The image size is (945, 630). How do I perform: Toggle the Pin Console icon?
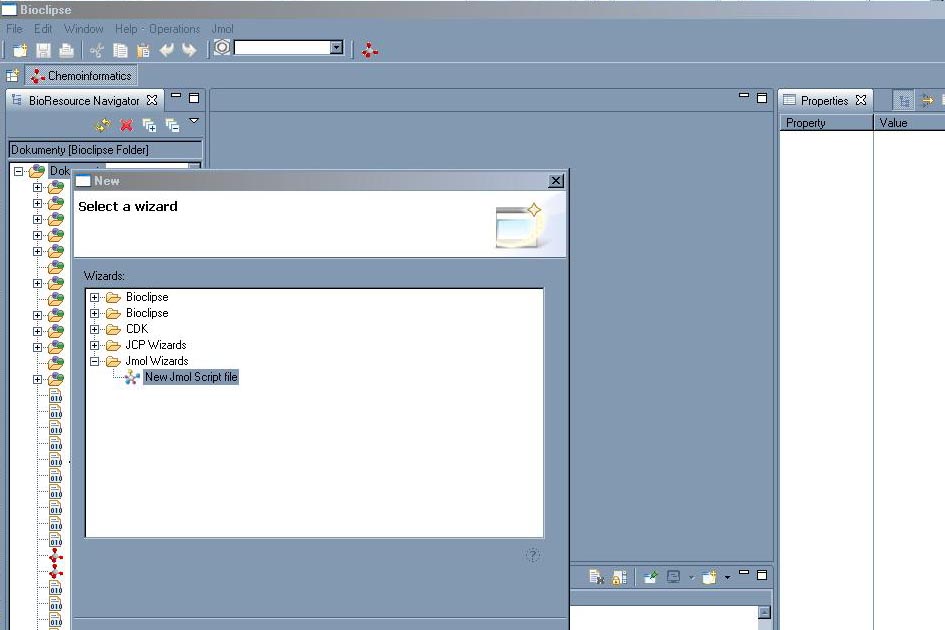650,577
